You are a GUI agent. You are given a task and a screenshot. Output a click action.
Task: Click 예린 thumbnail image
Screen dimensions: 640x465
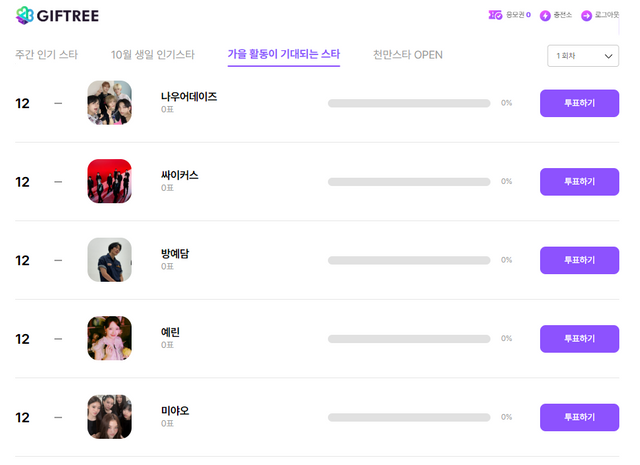pos(109,338)
